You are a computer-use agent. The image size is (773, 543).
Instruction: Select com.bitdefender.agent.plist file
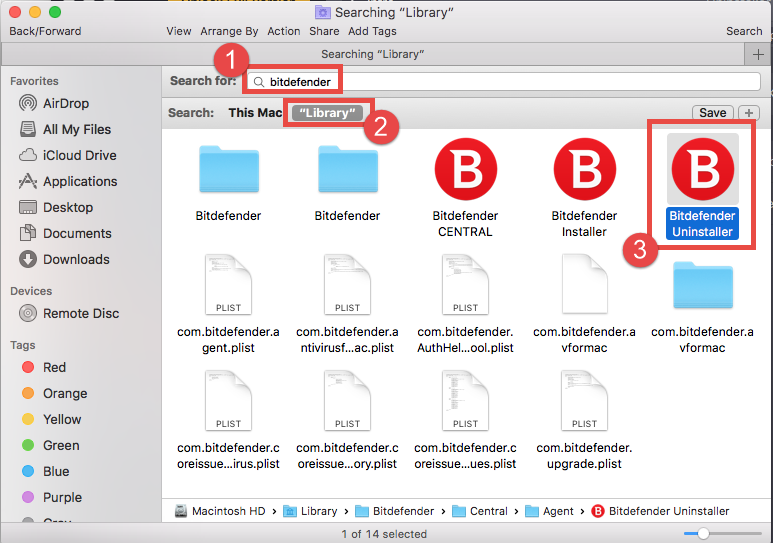point(229,285)
